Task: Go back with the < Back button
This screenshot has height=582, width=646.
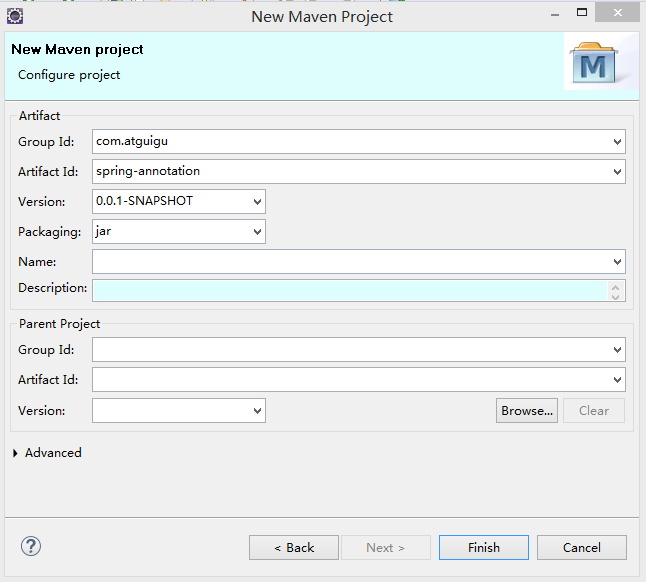Action: (294, 548)
